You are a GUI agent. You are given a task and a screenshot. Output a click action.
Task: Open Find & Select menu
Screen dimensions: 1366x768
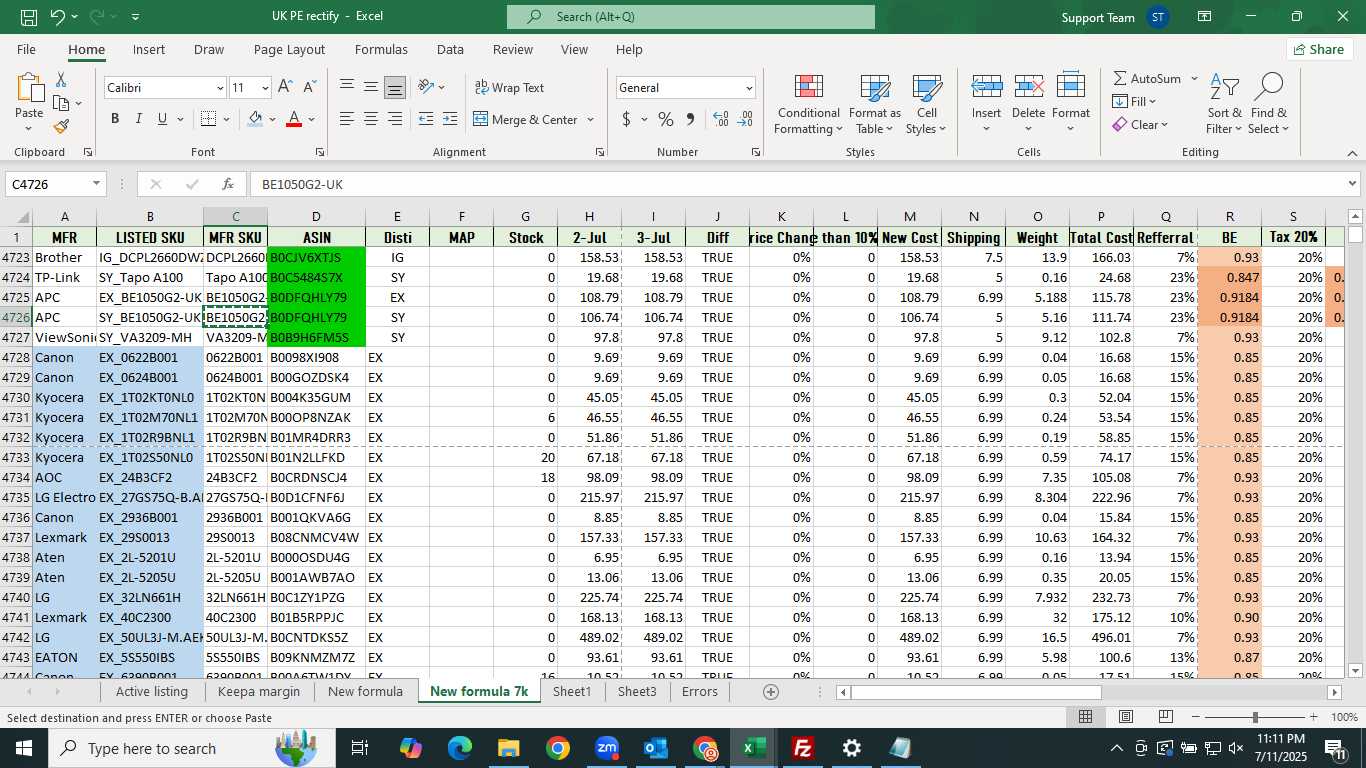1269,104
